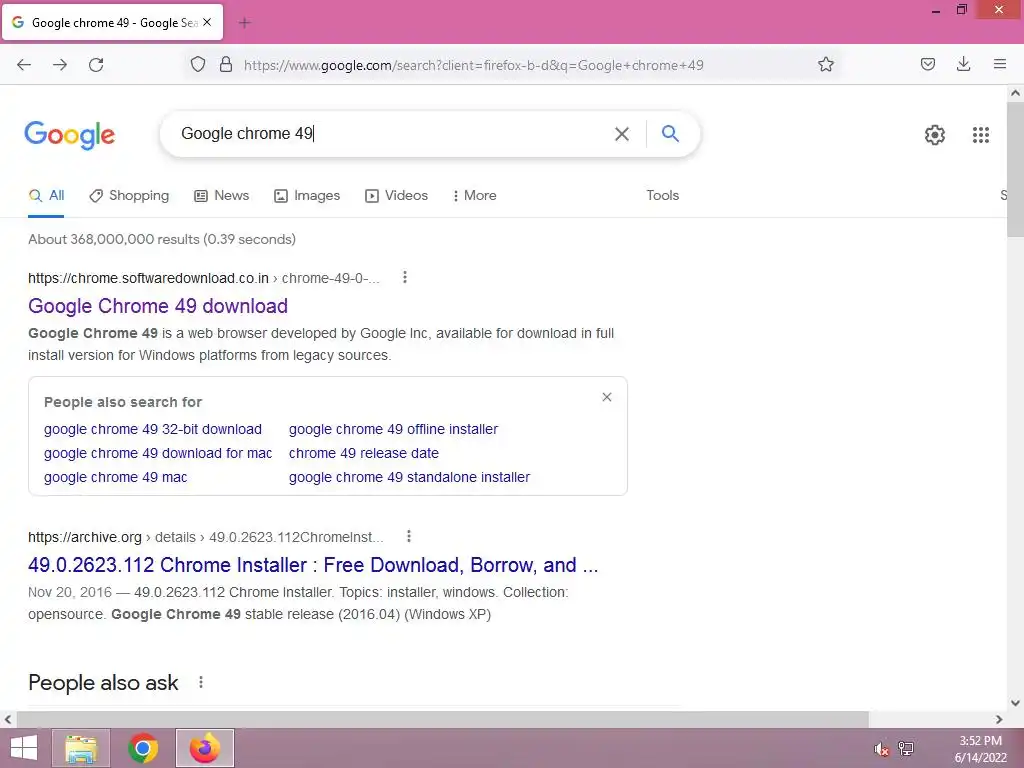Click the magnifier search button
This screenshot has height=768, width=1024.
[670, 133]
